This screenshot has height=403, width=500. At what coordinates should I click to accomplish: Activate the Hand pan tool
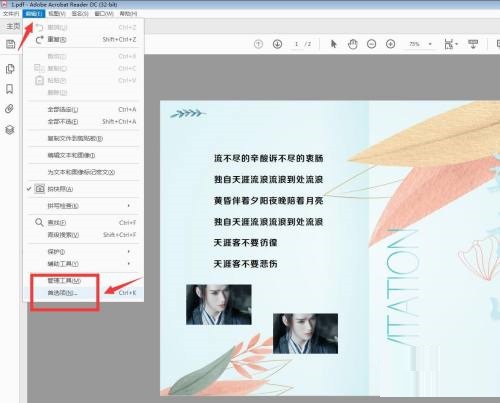tap(353, 44)
